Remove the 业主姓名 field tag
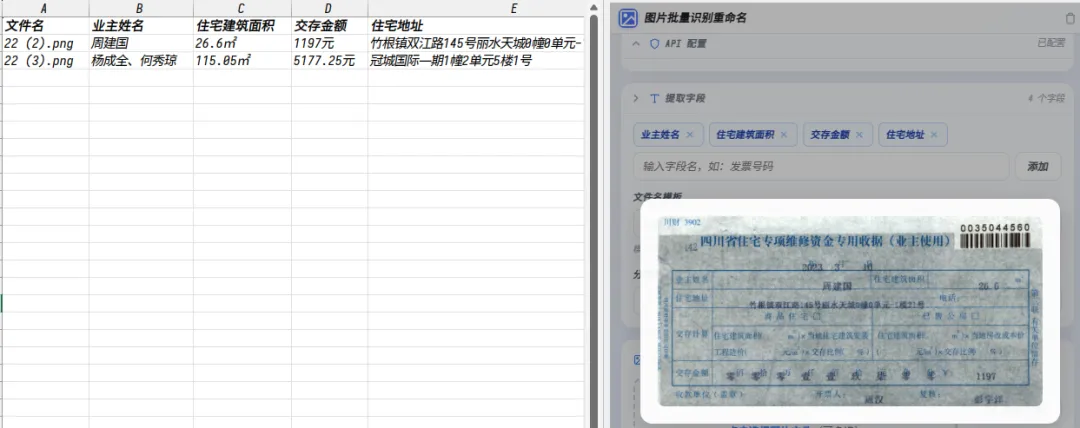The image size is (1080, 428). pyautogui.click(x=689, y=134)
